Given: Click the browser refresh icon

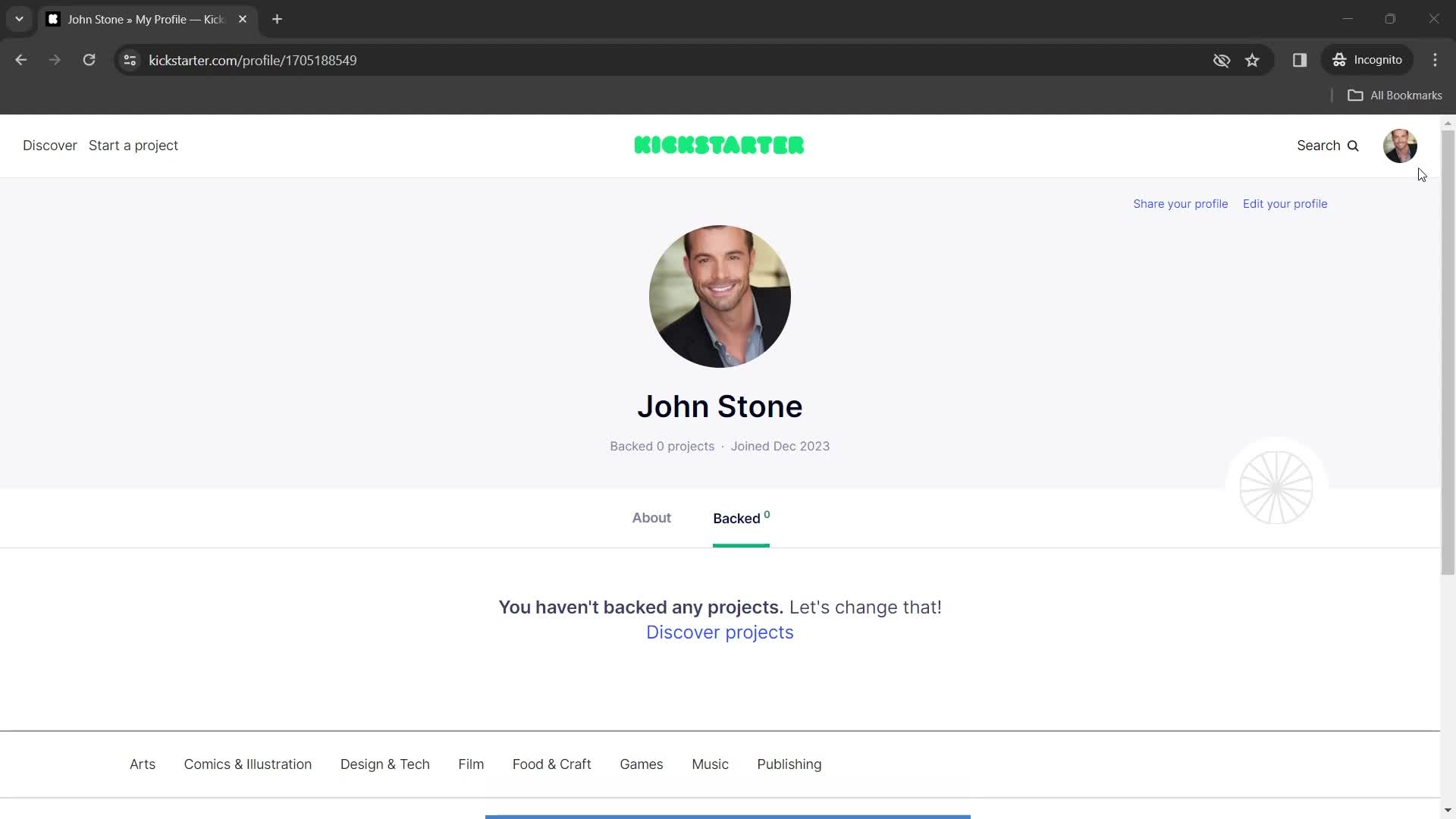Looking at the screenshot, I should pos(89,60).
